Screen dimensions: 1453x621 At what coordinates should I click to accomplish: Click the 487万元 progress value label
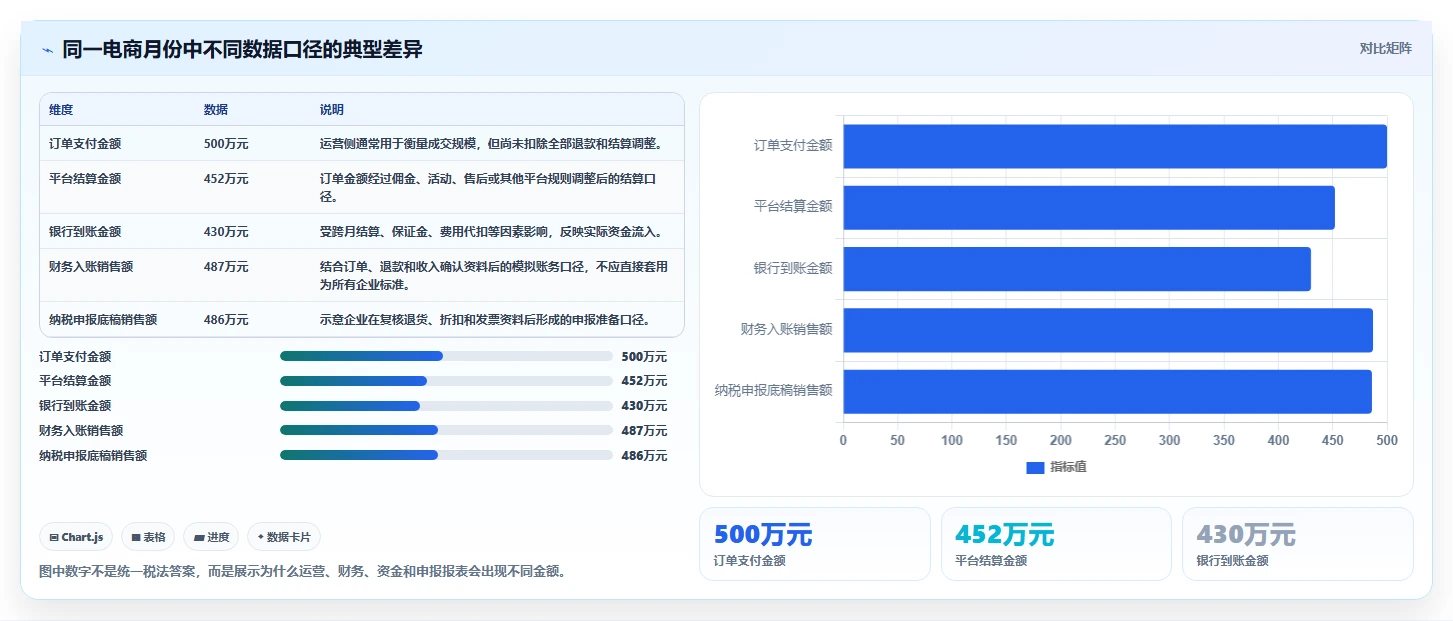tap(644, 431)
